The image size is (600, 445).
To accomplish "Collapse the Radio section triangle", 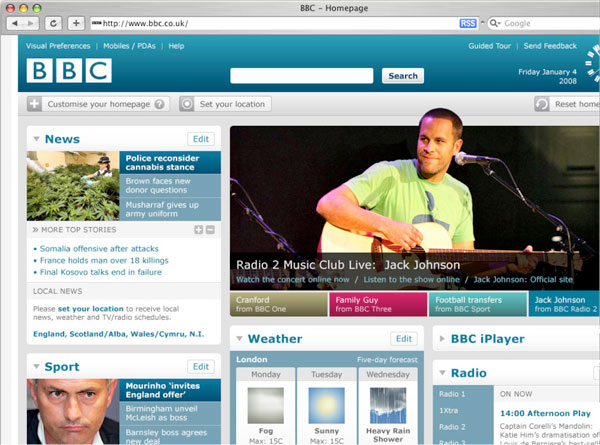I will point(442,373).
